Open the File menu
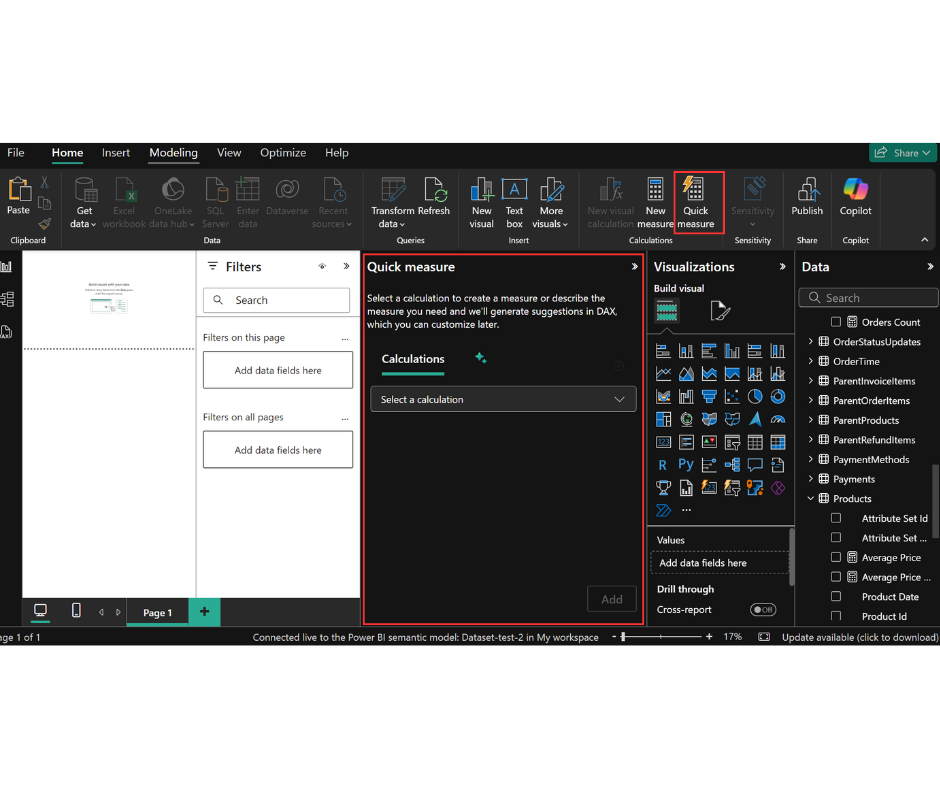 pyautogui.click(x=16, y=152)
